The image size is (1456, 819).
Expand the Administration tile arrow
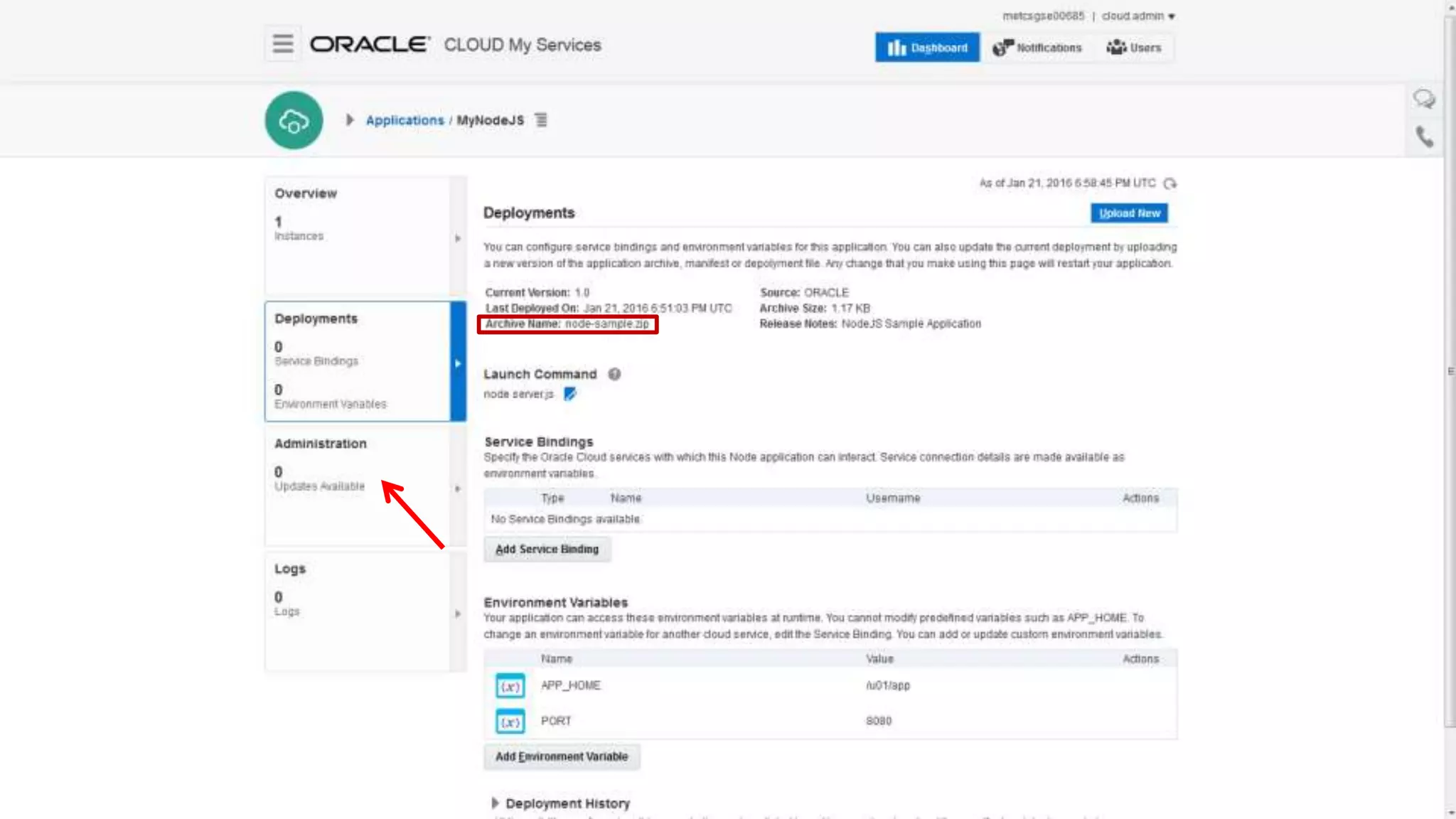click(x=458, y=488)
